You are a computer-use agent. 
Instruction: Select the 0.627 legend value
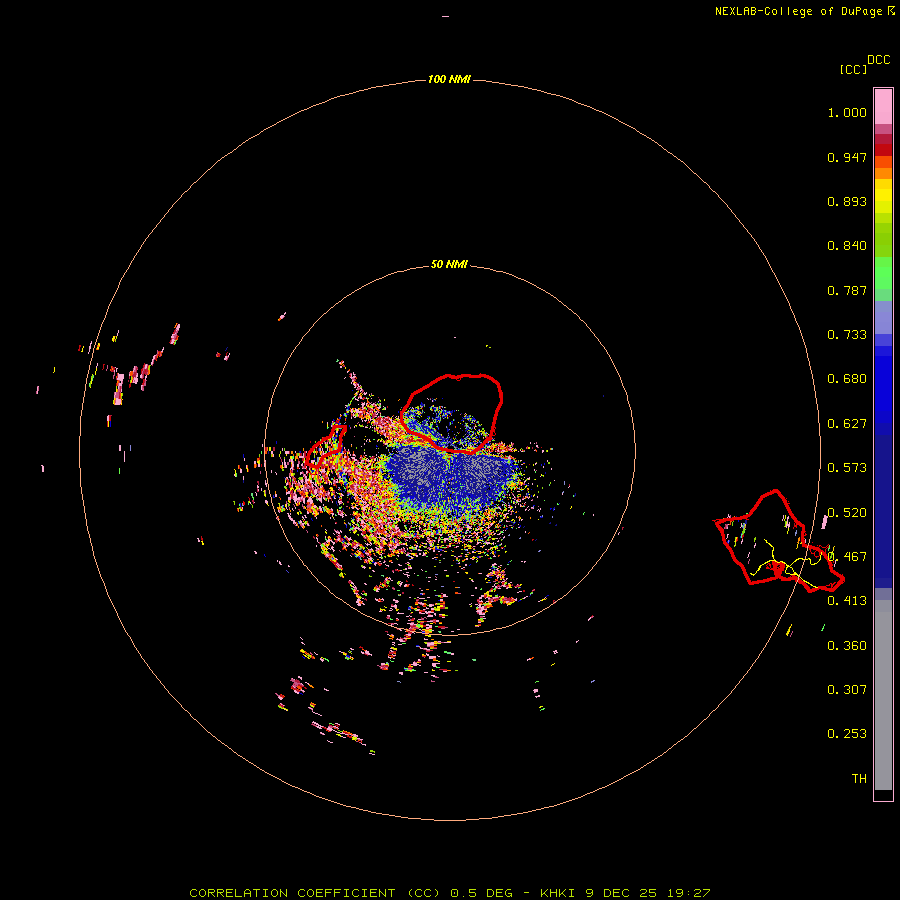[x=847, y=424]
